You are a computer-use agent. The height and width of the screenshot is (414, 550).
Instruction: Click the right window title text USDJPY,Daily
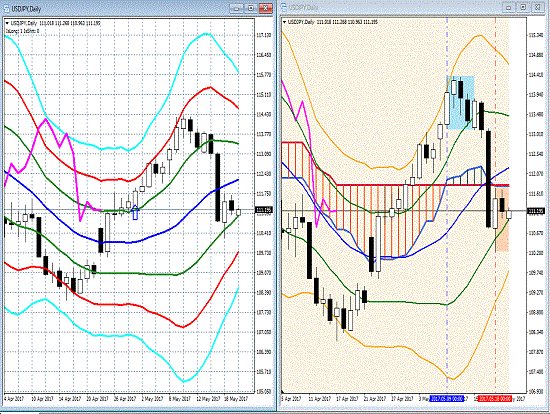pyautogui.click(x=303, y=7)
